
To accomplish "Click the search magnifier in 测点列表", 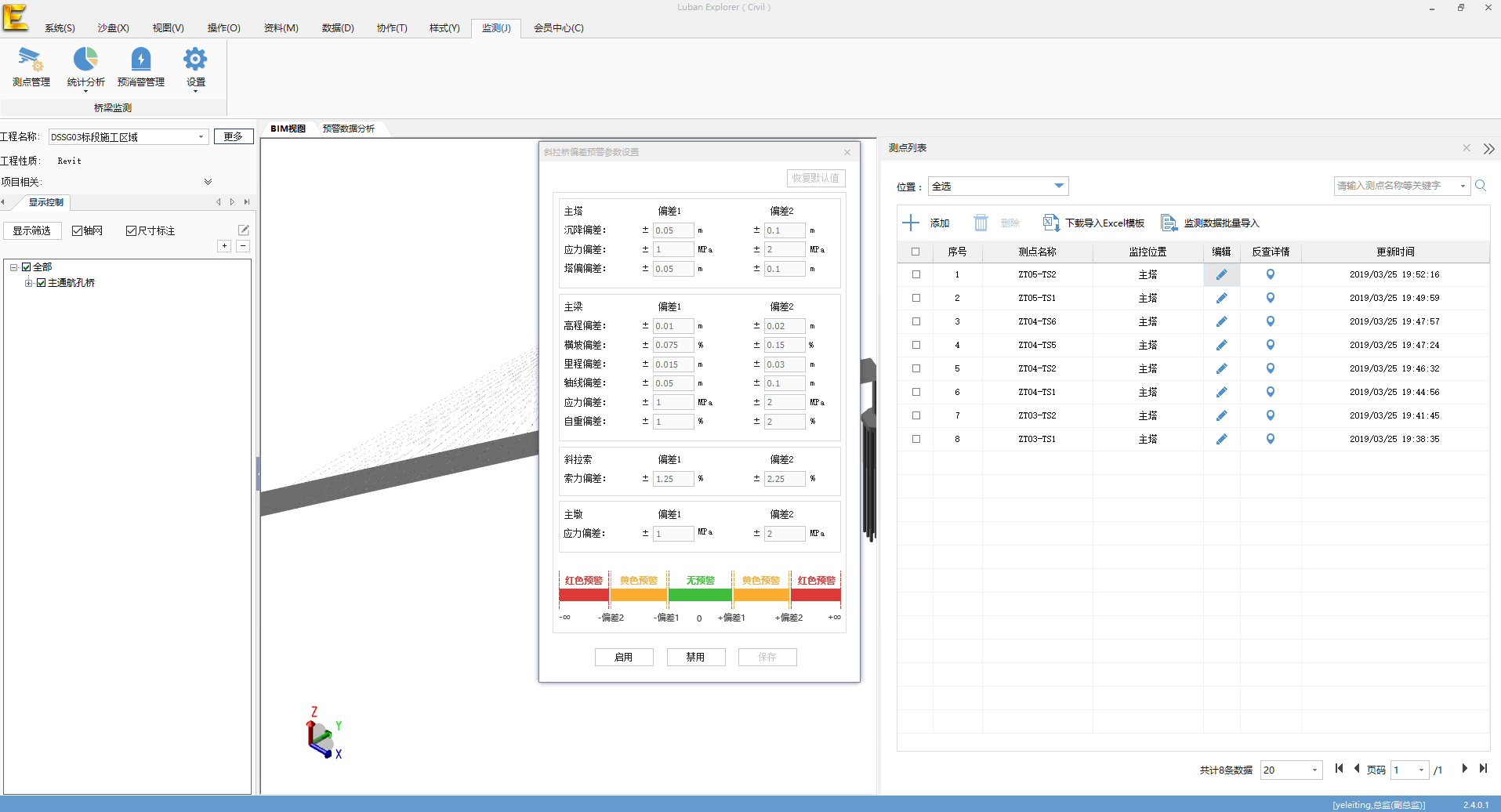I will point(1481,186).
